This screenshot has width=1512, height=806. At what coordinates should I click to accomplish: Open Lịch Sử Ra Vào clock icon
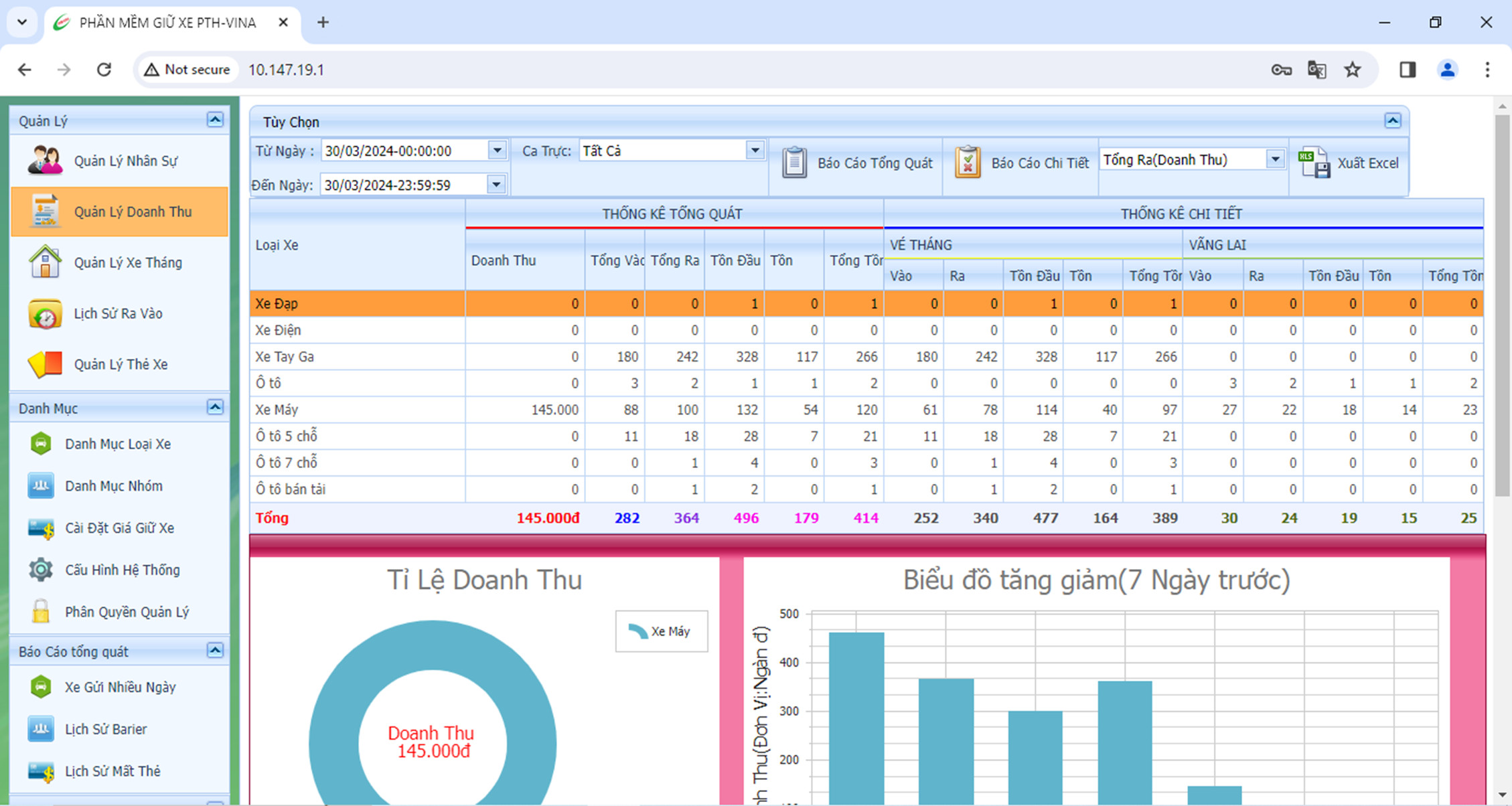click(x=44, y=313)
